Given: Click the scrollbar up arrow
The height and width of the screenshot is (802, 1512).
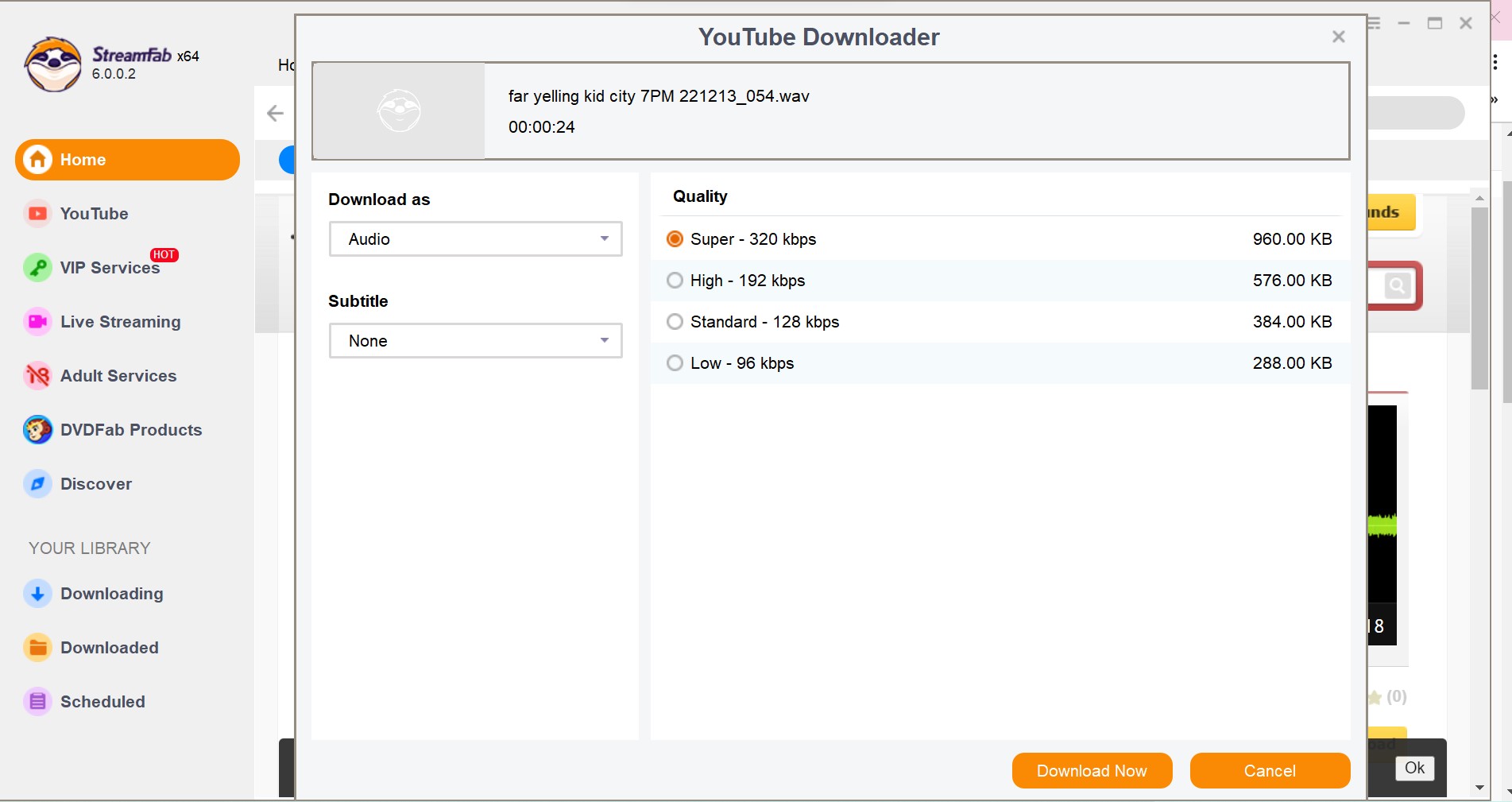Looking at the screenshot, I should point(1479,197).
